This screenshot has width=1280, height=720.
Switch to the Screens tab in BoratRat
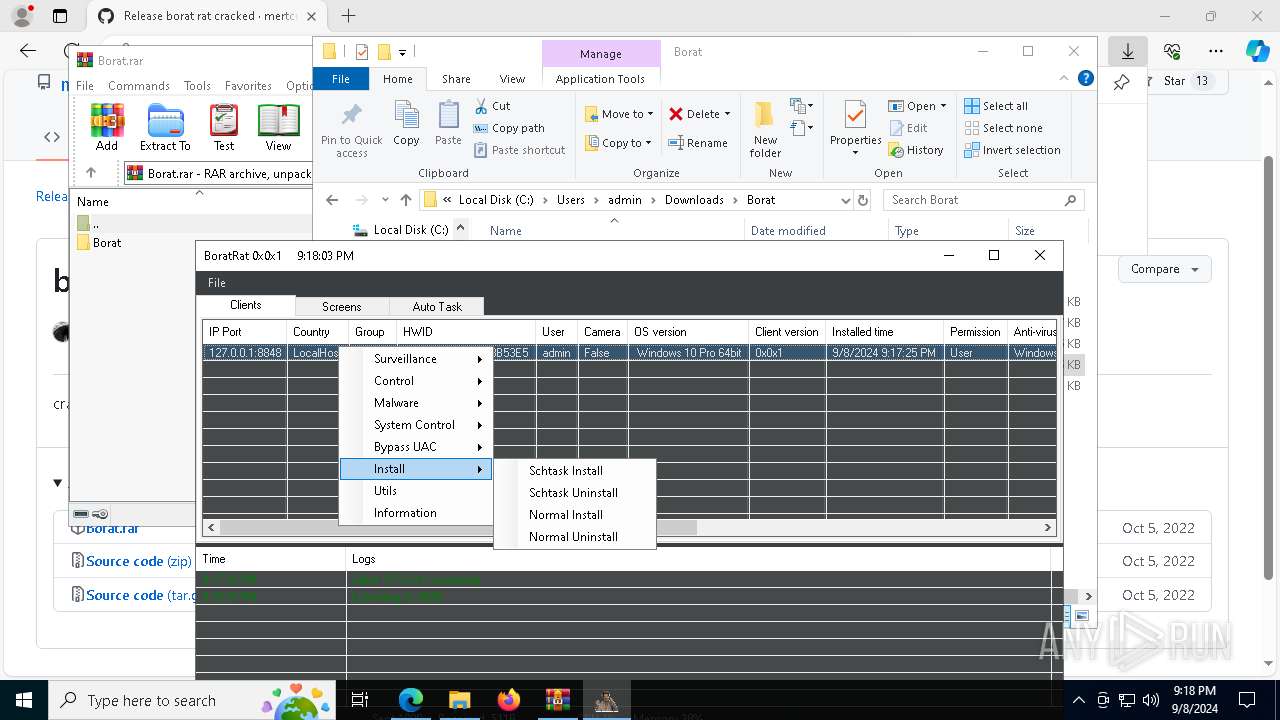[341, 307]
